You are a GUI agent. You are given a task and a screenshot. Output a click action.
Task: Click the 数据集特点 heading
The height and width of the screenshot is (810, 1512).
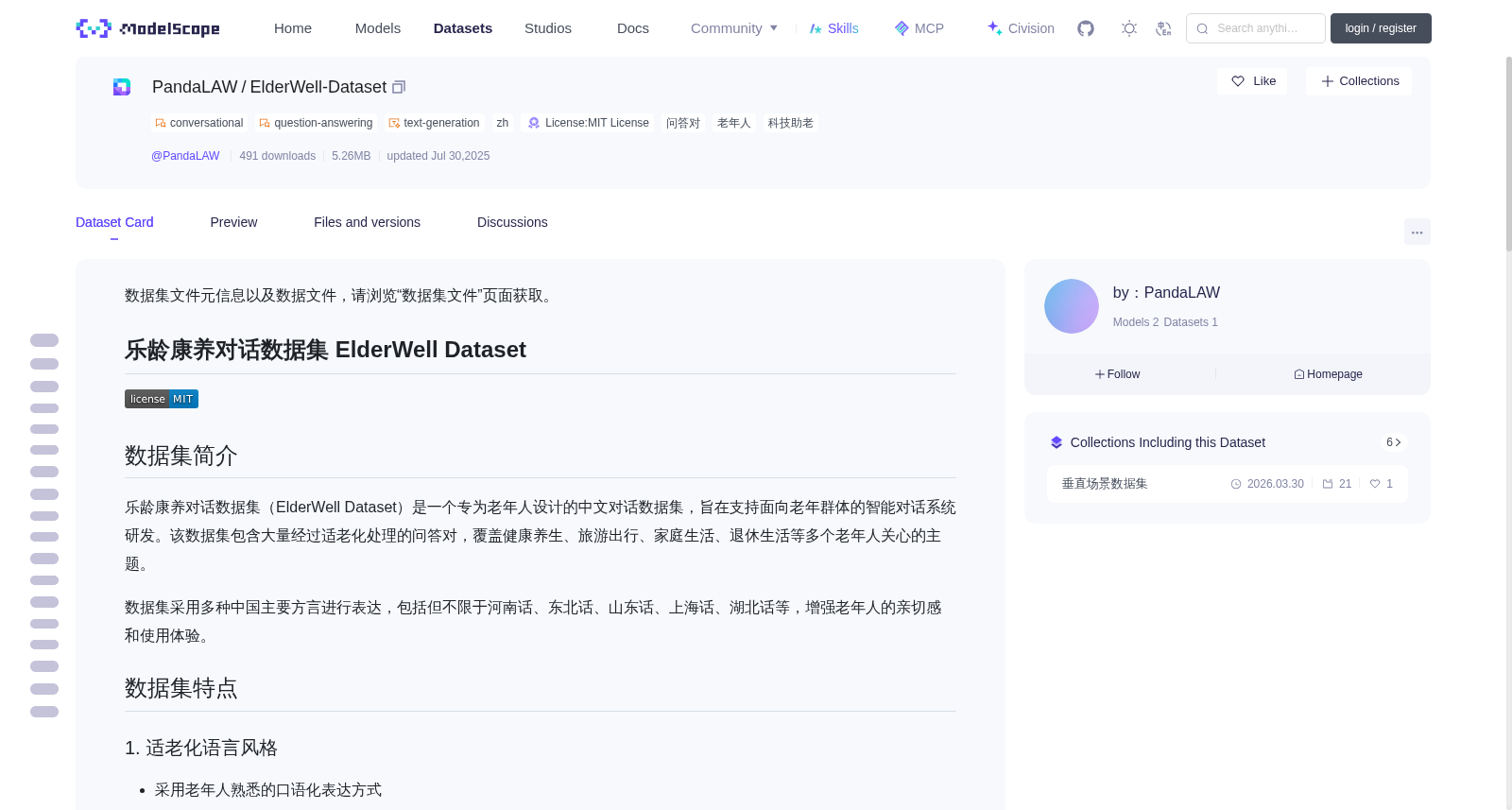pos(181,688)
